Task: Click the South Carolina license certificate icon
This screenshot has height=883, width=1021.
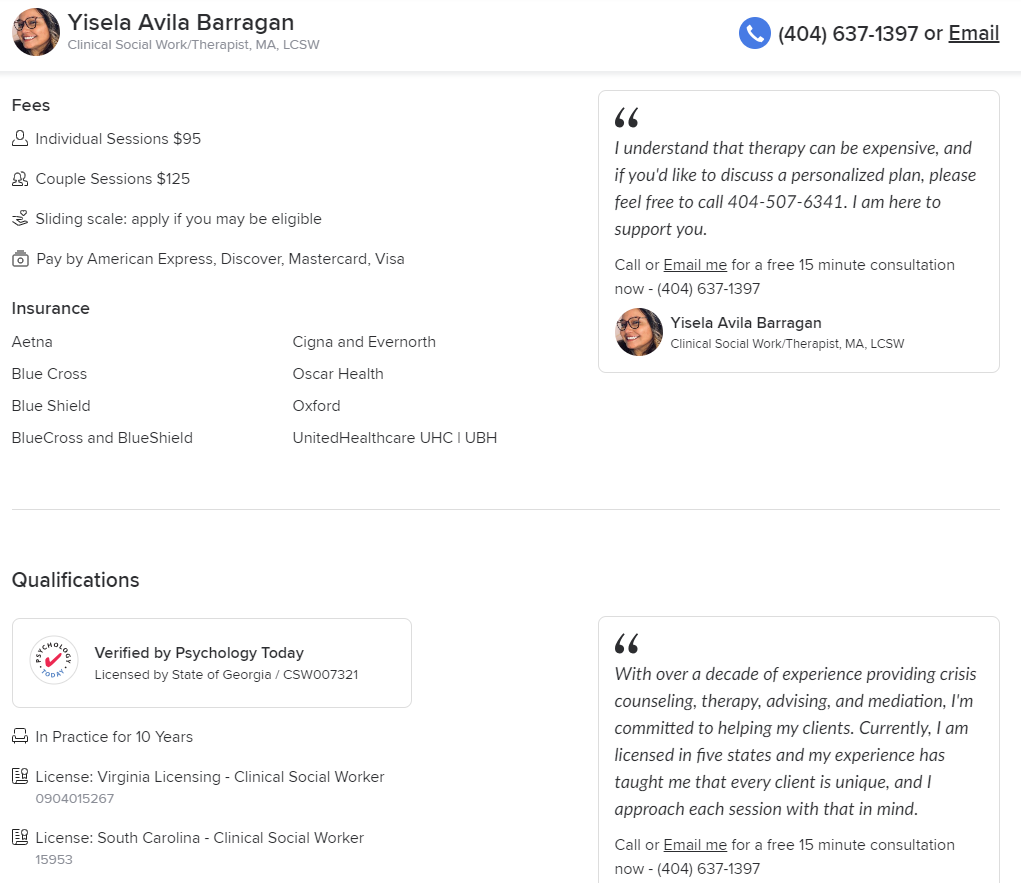Action: click(x=20, y=837)
